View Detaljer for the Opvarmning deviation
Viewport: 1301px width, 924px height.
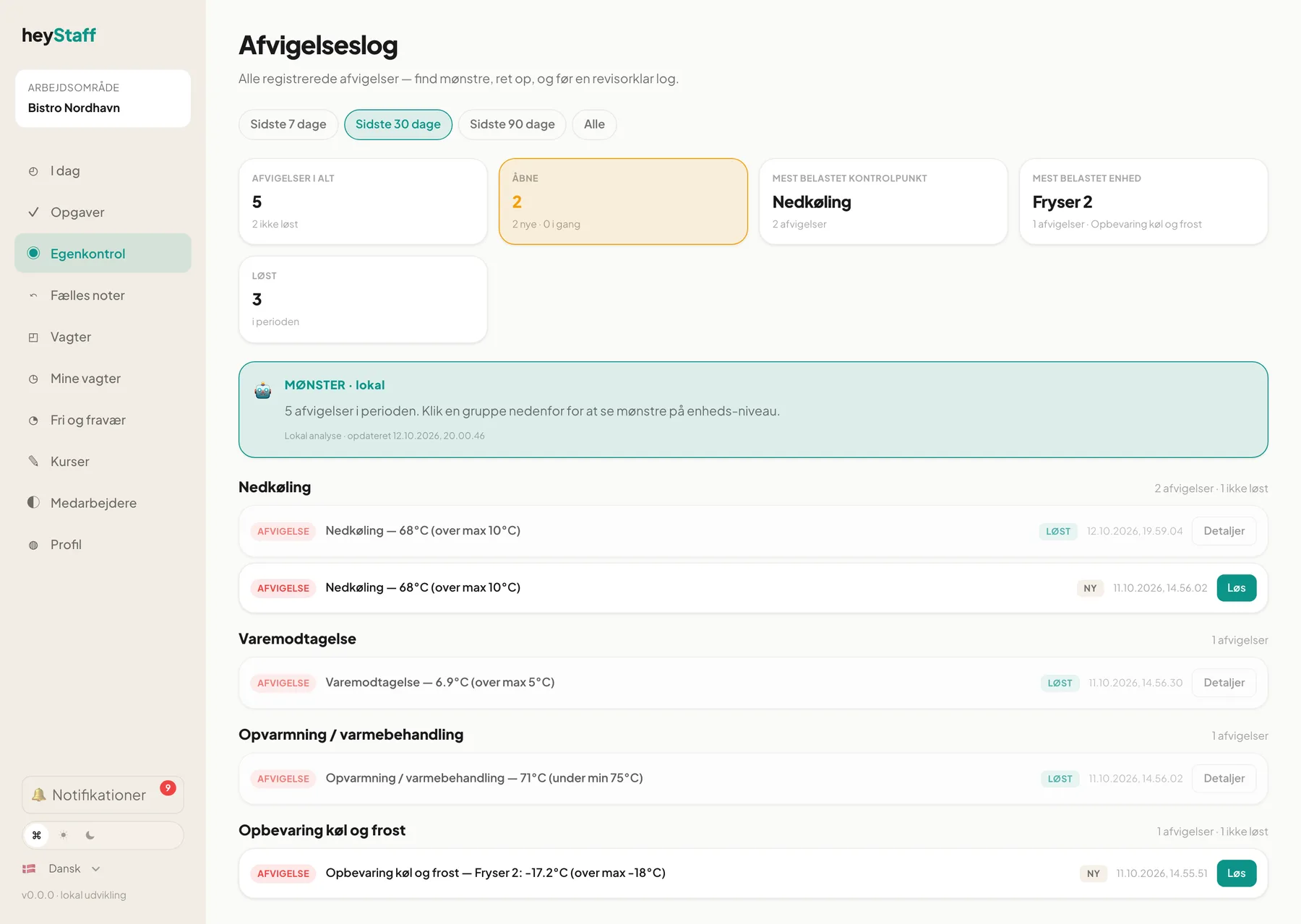point(1224,779)
